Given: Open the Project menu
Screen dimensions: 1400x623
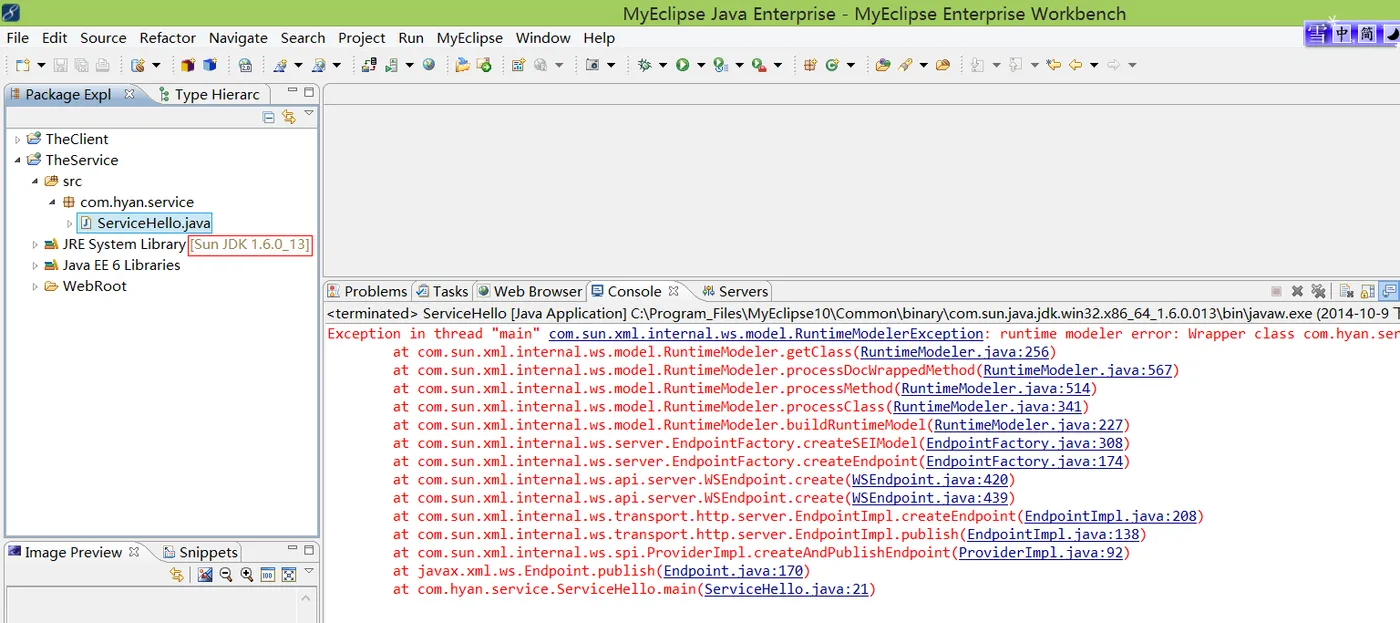Looking at the screenshot, I should point(361,38).
